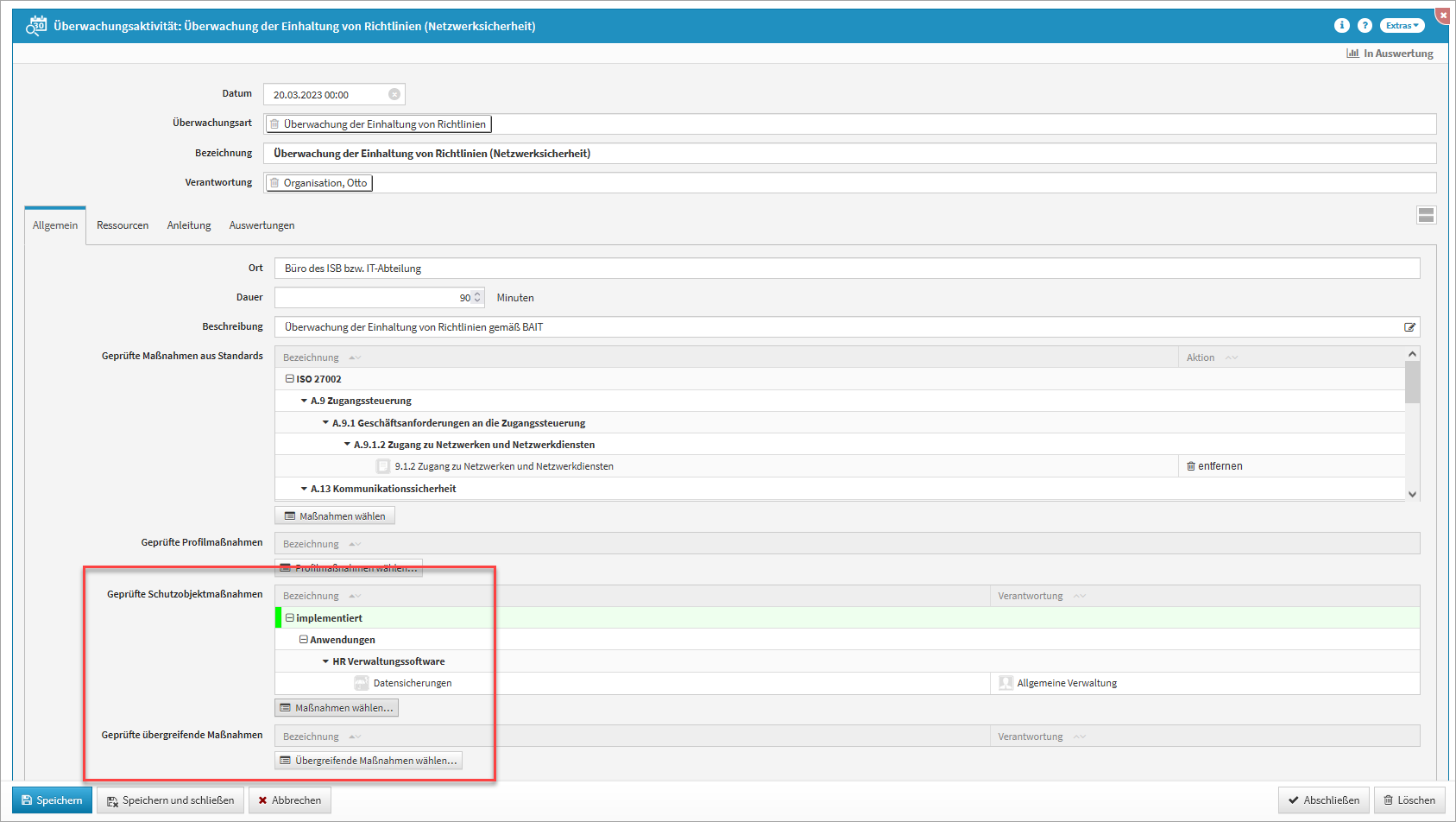The image size is (1456, 822).
Task: Click the panel layout toggle icon
Action: (1426, 215)
